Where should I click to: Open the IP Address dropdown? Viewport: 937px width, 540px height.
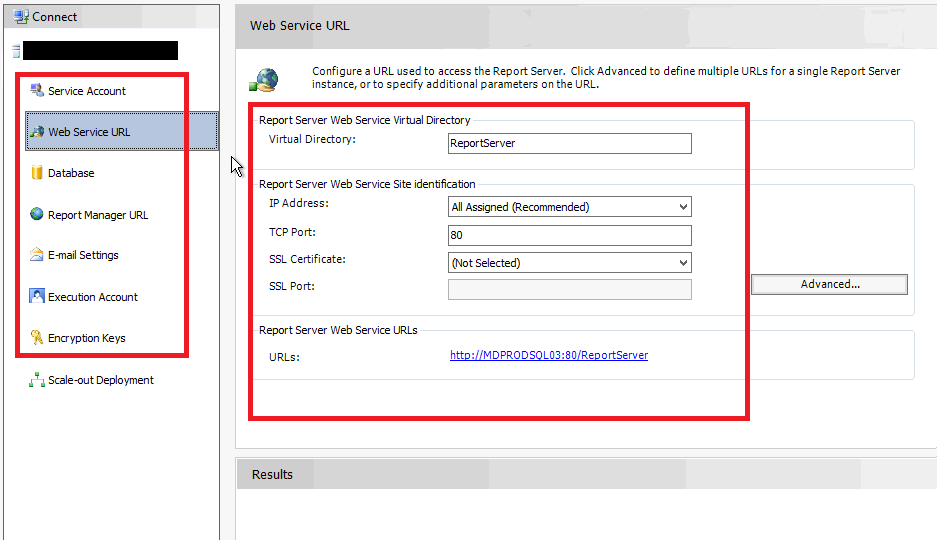[x=683, y=207]
